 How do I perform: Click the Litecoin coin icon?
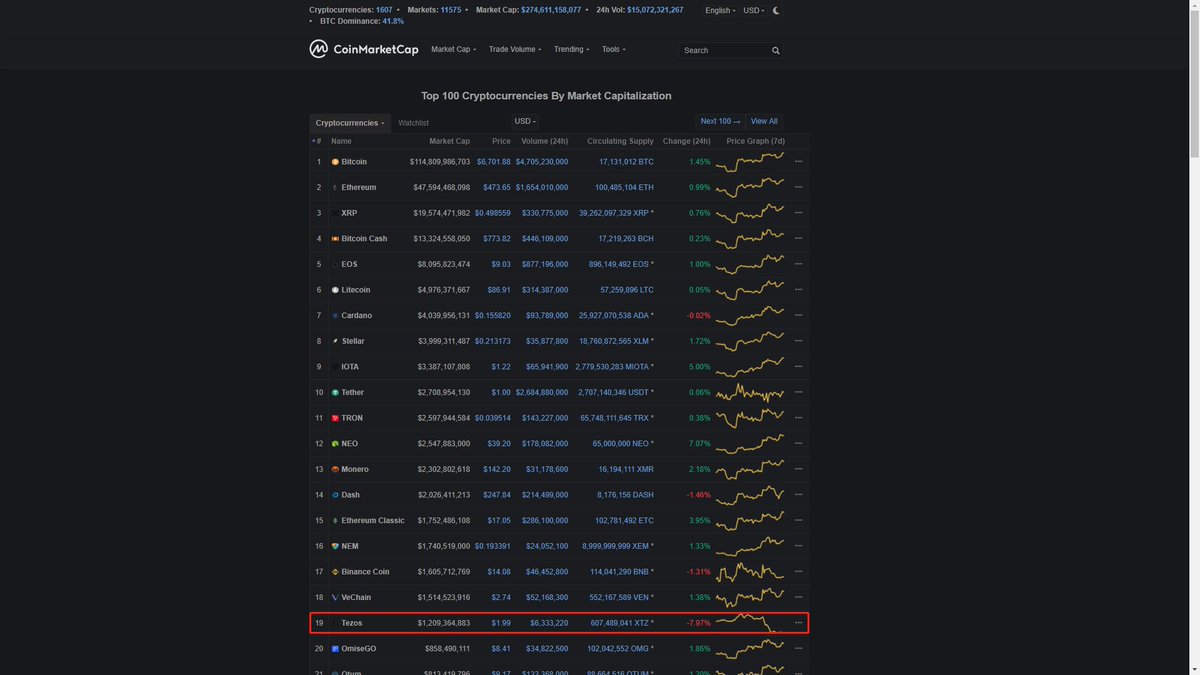pos(335,290)
